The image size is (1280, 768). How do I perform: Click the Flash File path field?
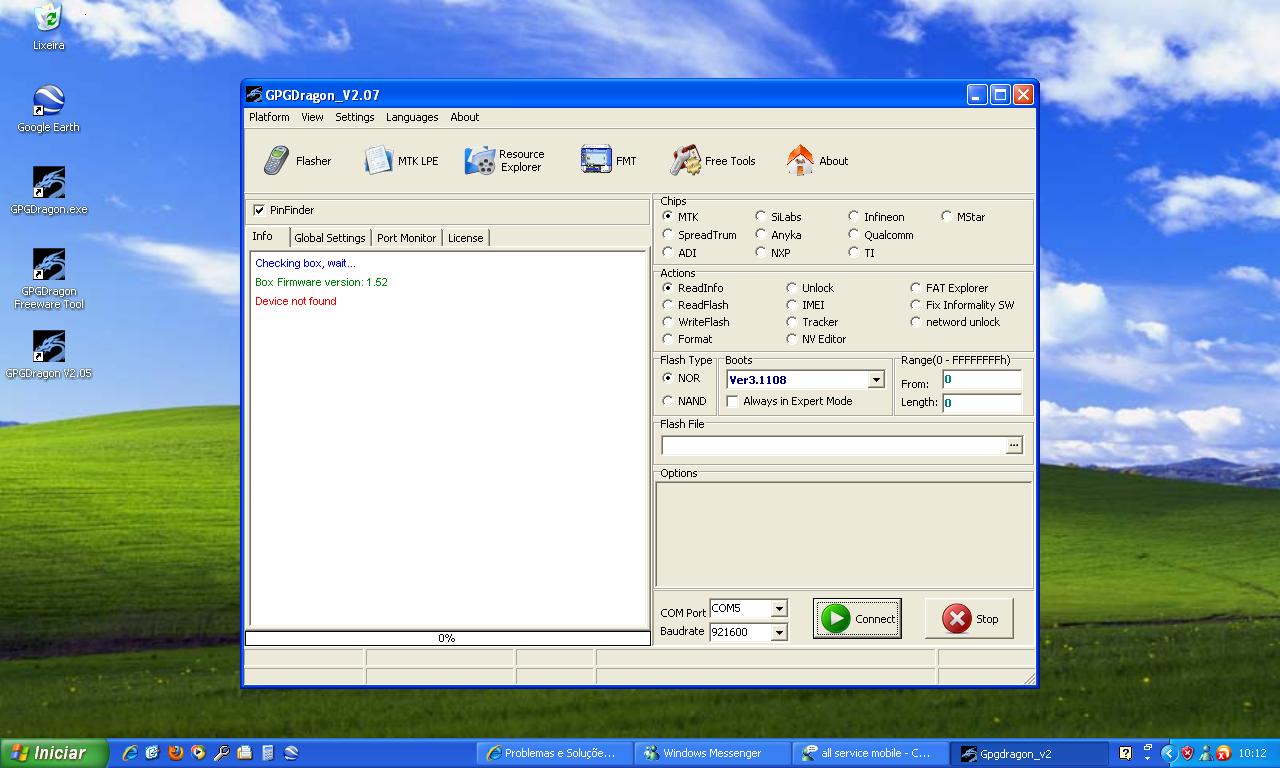tap(833, 445)
